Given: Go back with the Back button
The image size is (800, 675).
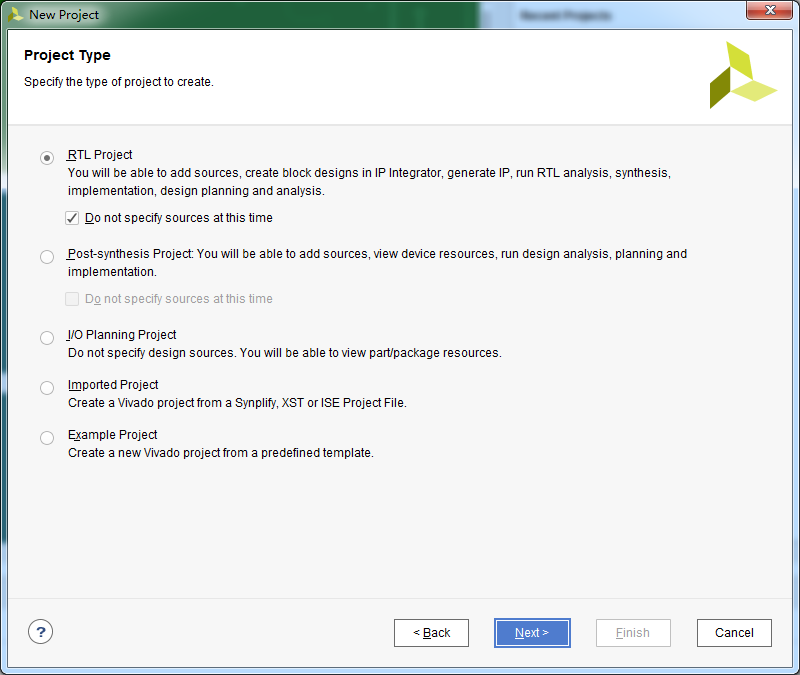Looking at the screenshot, I should [x=431, y=633].
